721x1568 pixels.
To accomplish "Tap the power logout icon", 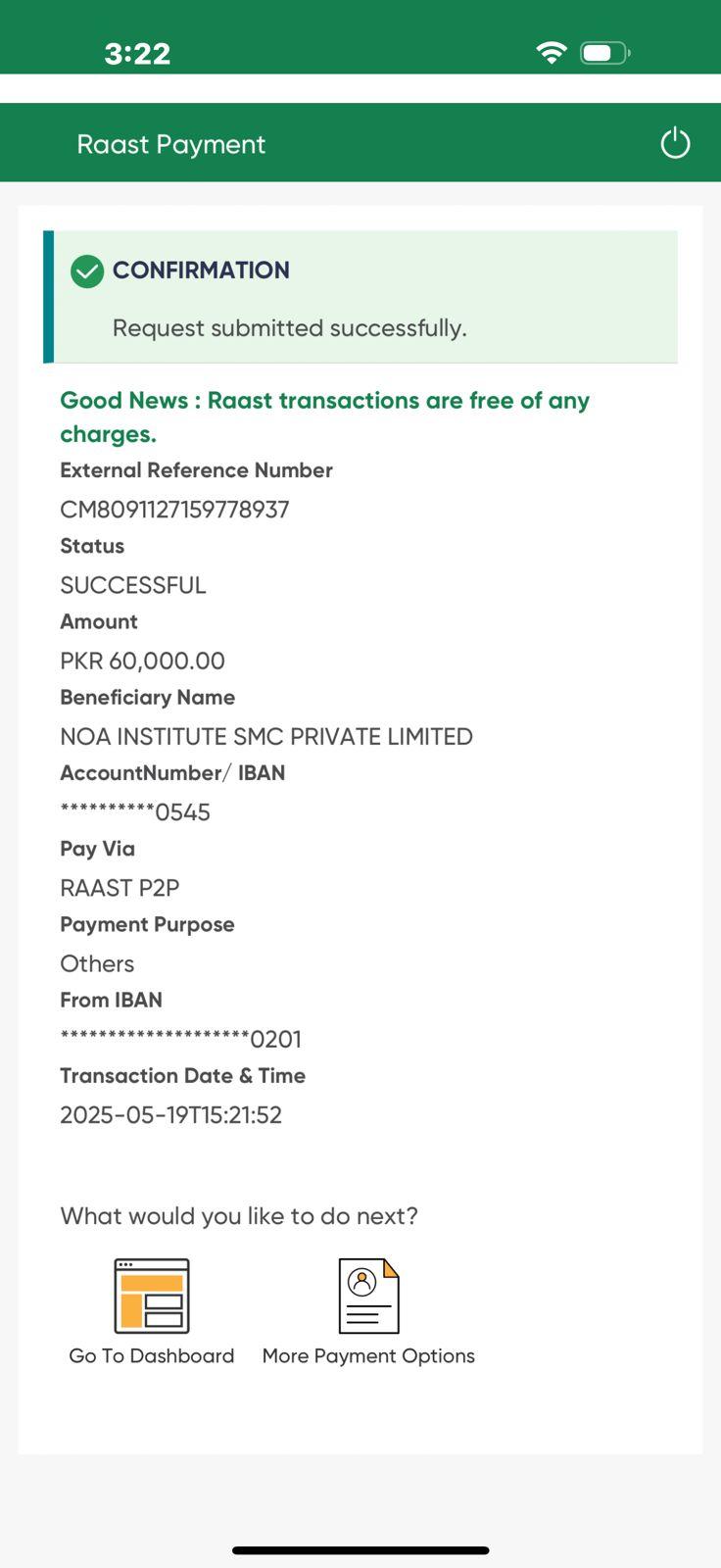I will click(x=675, y=143).
